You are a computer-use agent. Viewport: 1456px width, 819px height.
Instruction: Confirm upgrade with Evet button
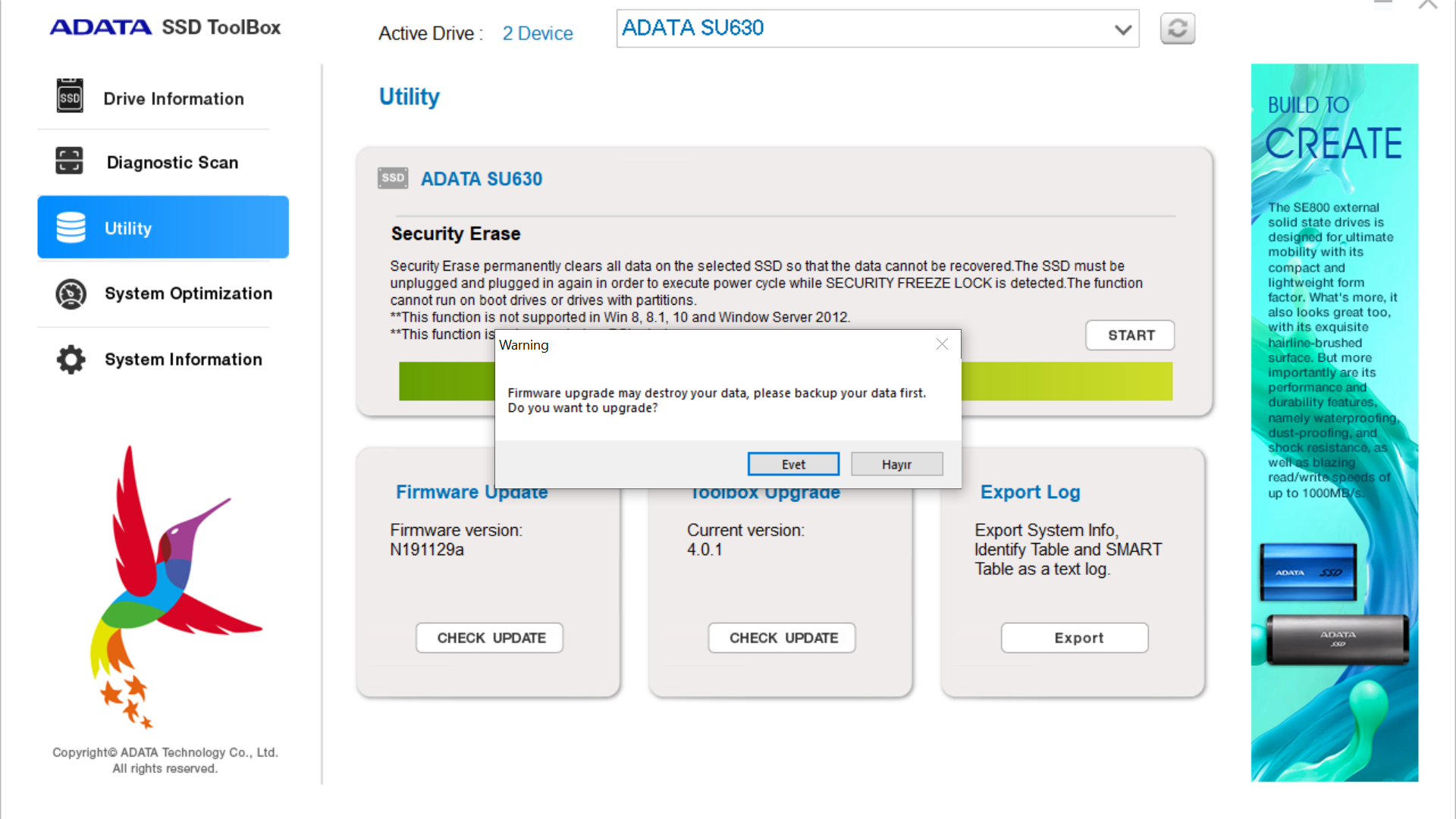pos(793,464)
